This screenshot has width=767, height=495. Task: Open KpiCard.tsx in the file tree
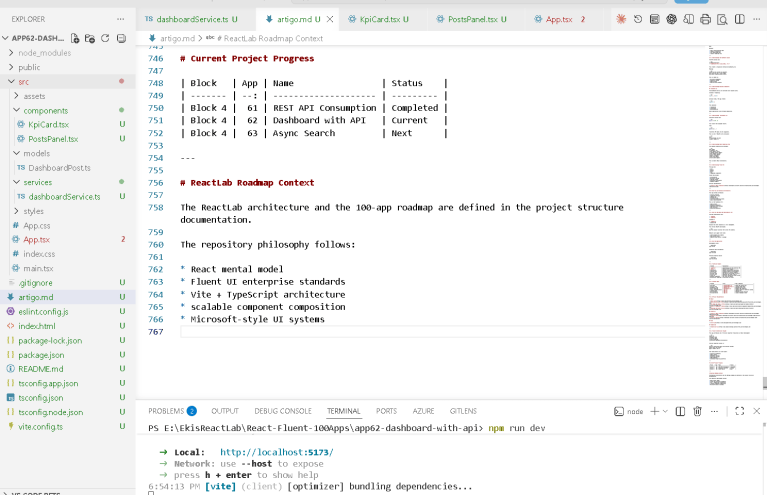[x=48, y=125]
